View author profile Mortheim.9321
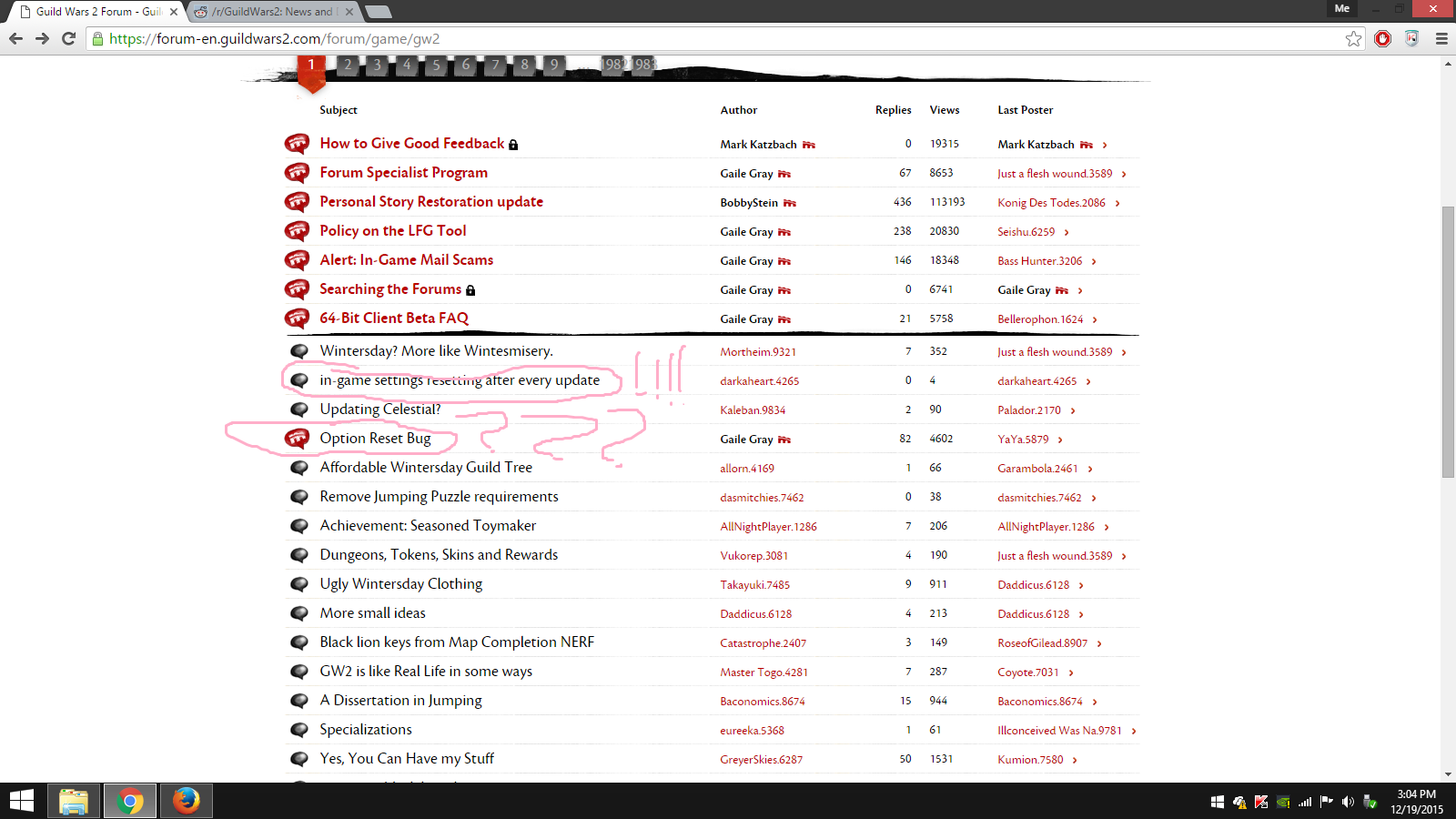 pyautogui.click(x=758, y=352)
